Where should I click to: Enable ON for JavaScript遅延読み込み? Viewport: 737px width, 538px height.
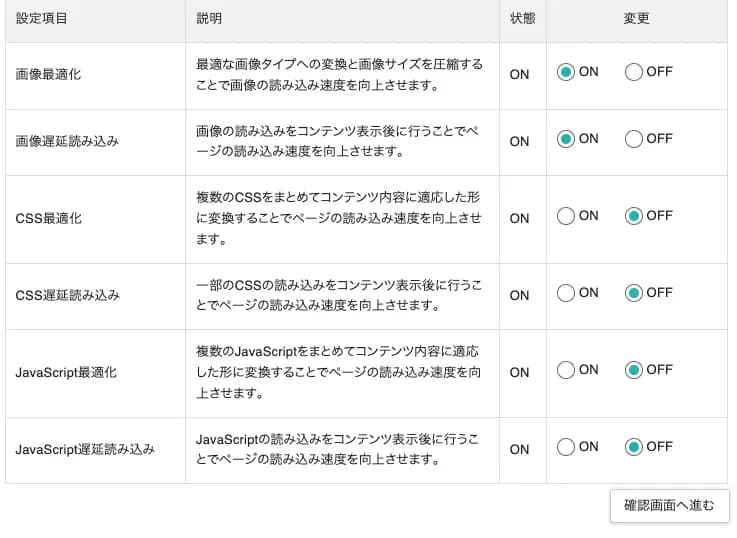pos(566,447)
